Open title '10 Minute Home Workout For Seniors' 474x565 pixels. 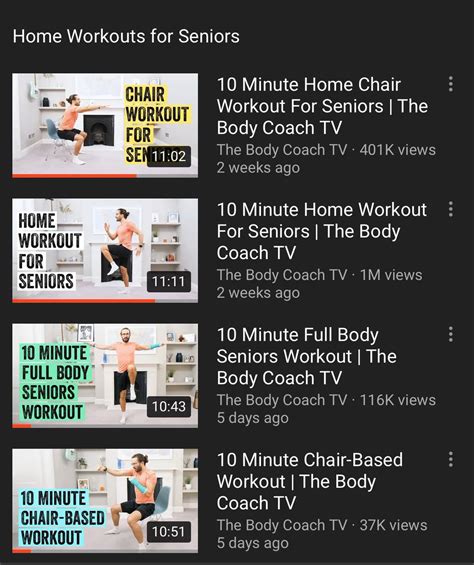point(322,231)
